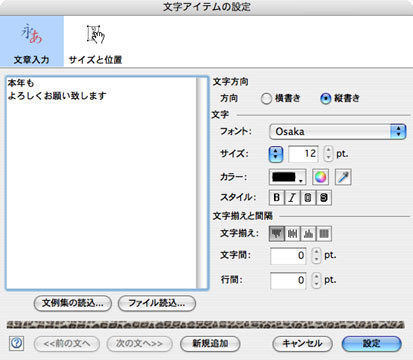Viewport: 413px width, 360px height.
Task: Click the 文例集の読込 button
Action: 73,303
